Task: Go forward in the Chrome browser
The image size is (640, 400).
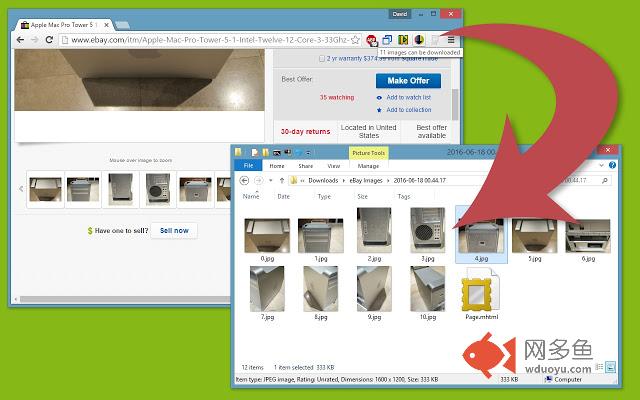Action: pyautogui.click(x=35, y=40)
